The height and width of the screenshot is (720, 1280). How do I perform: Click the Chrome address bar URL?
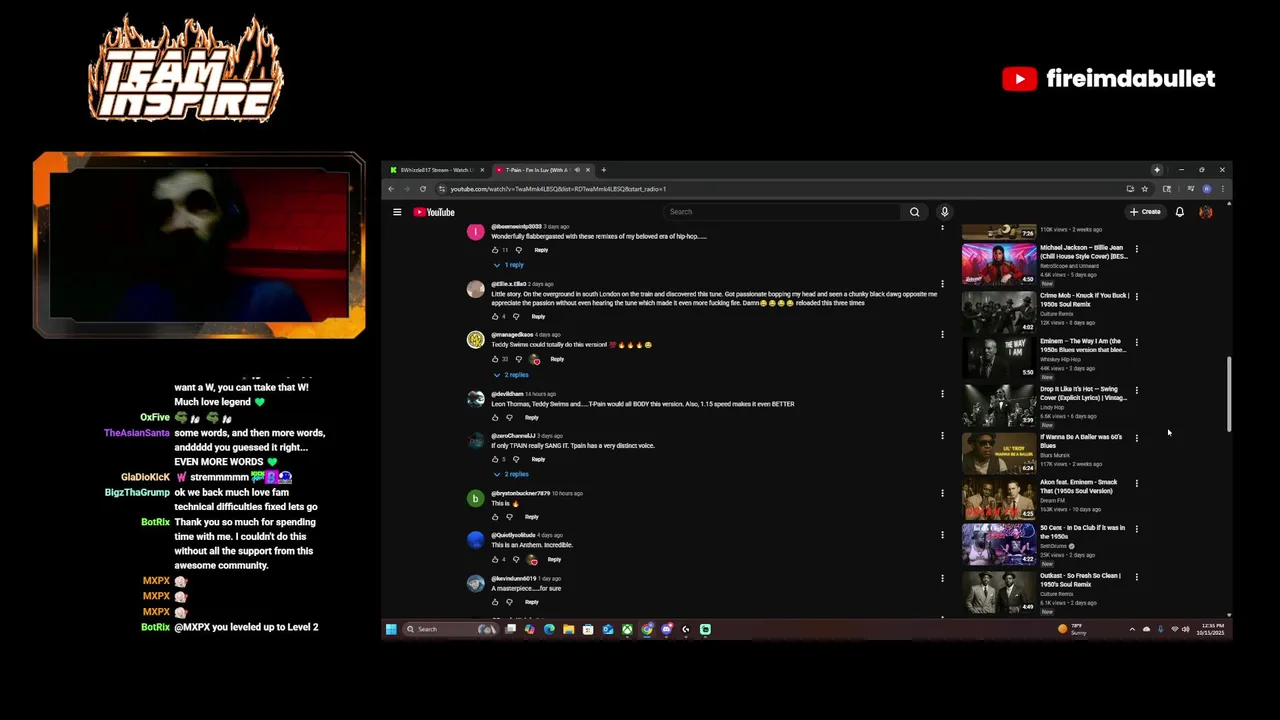558,189
